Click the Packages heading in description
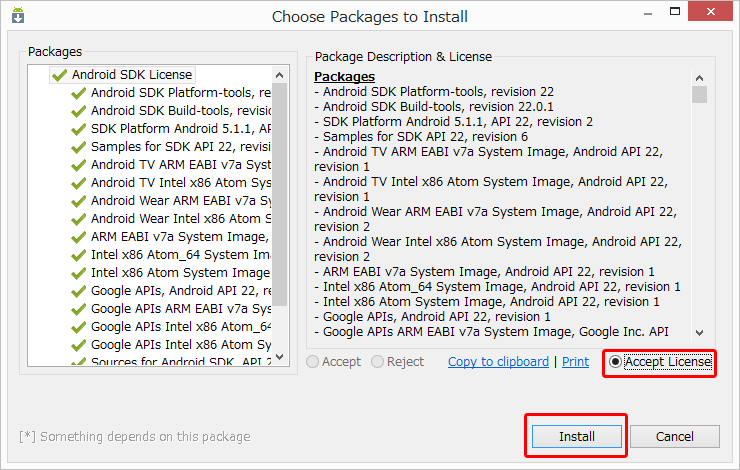 tap(345, 76)
